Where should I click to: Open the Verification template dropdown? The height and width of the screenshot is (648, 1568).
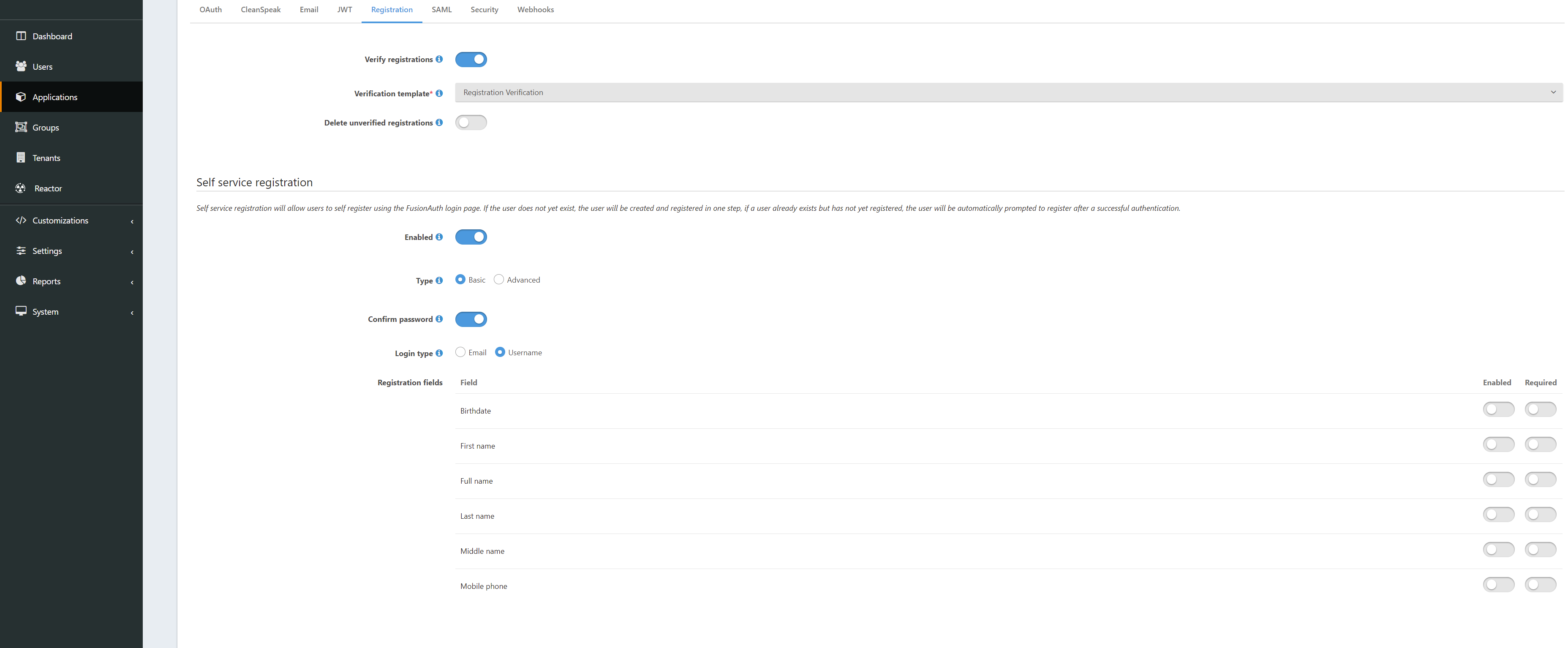pyautogui.click(x=1009, y=93)
